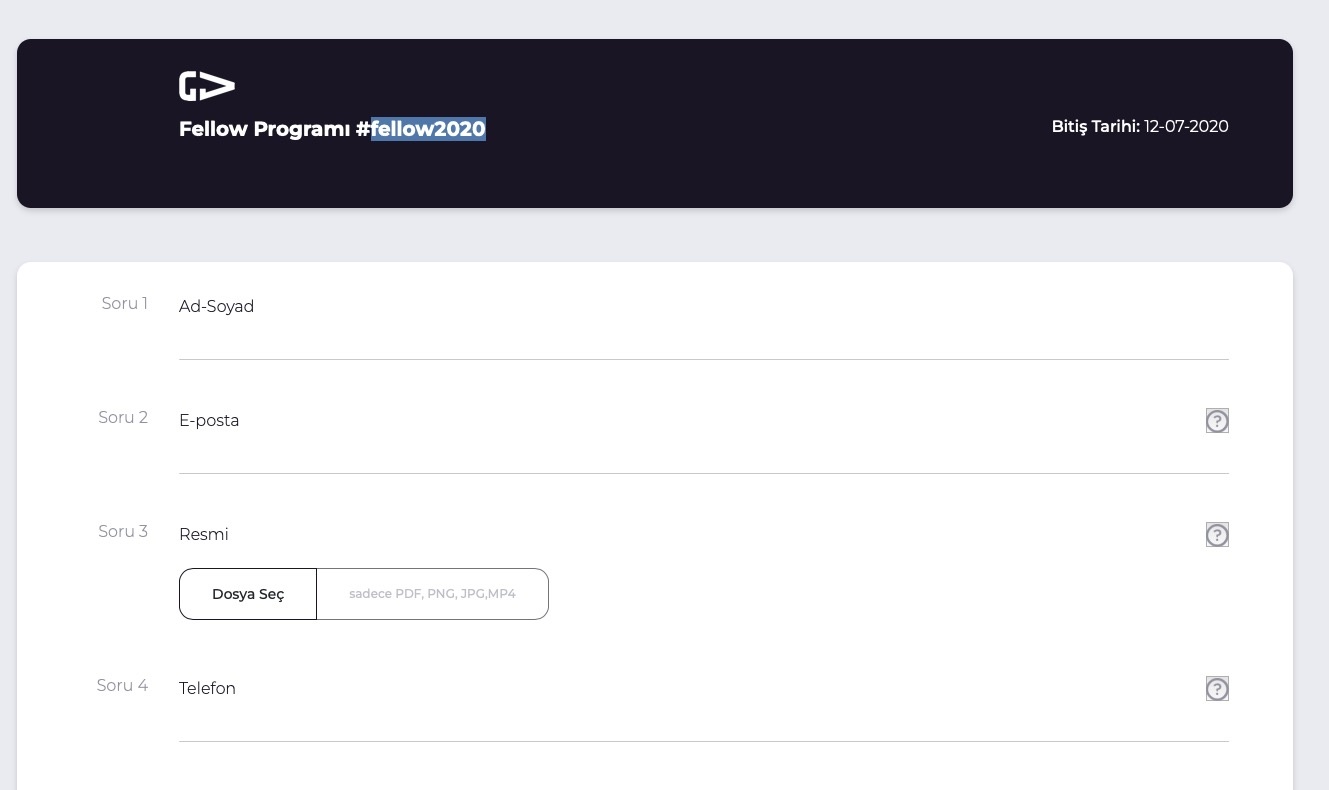Click the logo icon in the header
This screenshot has width=1329, height=790.
pyautogui.click(x=206, y=87)
